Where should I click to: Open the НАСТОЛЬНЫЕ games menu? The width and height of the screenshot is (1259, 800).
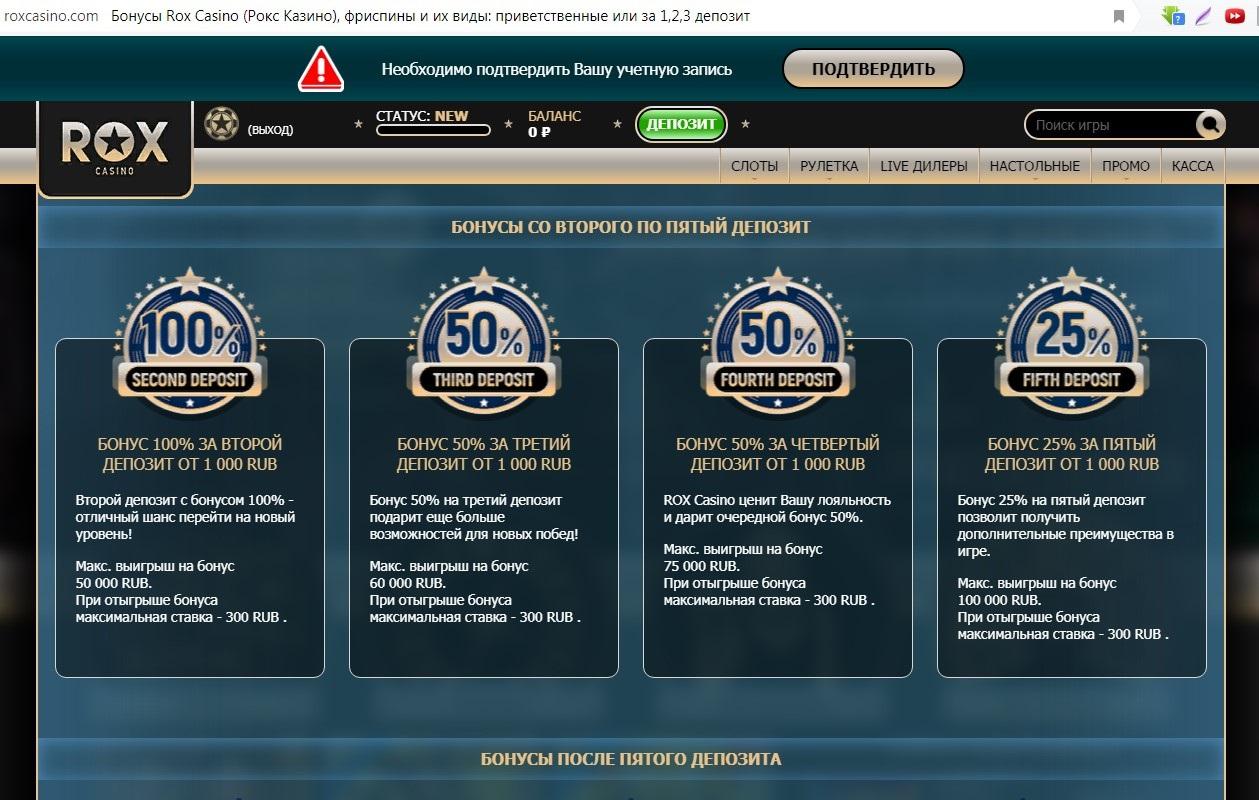(x=1035, y=166)
